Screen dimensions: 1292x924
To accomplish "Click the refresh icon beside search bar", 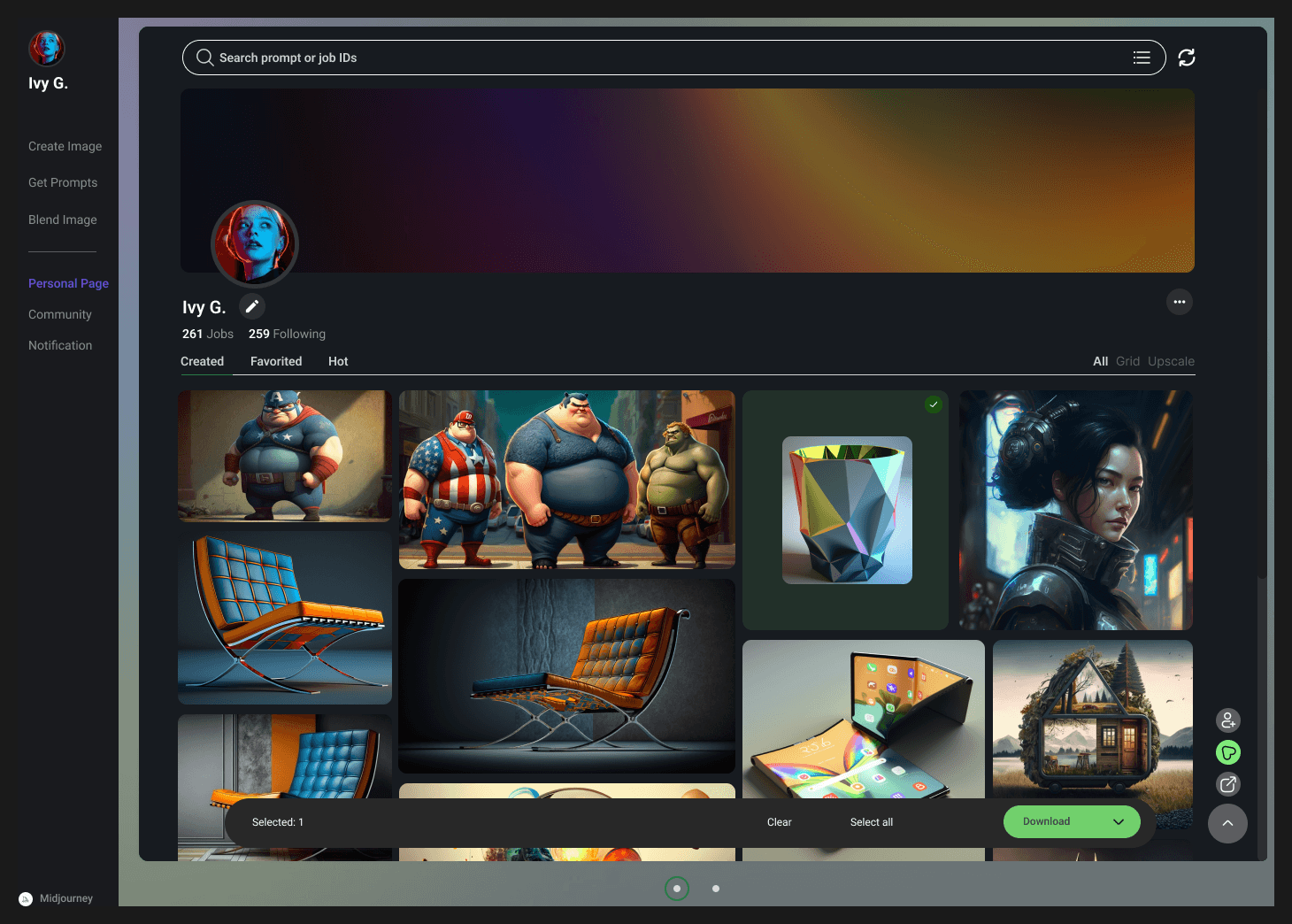I will point(1187,58).
